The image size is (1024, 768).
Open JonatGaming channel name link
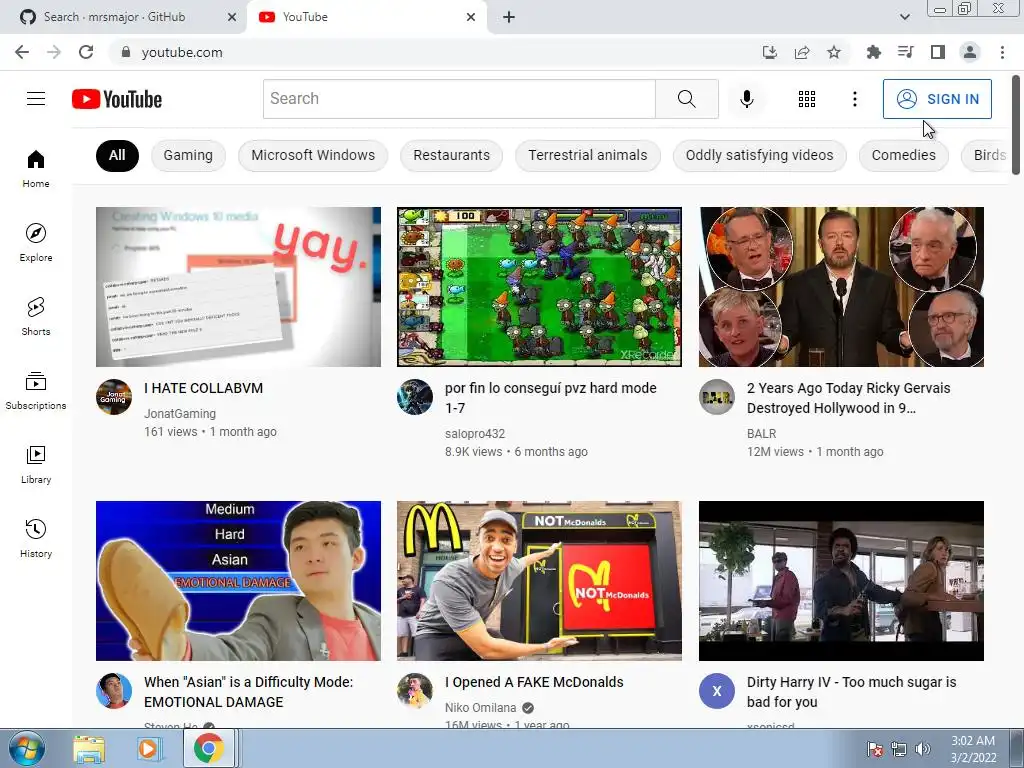180,413
